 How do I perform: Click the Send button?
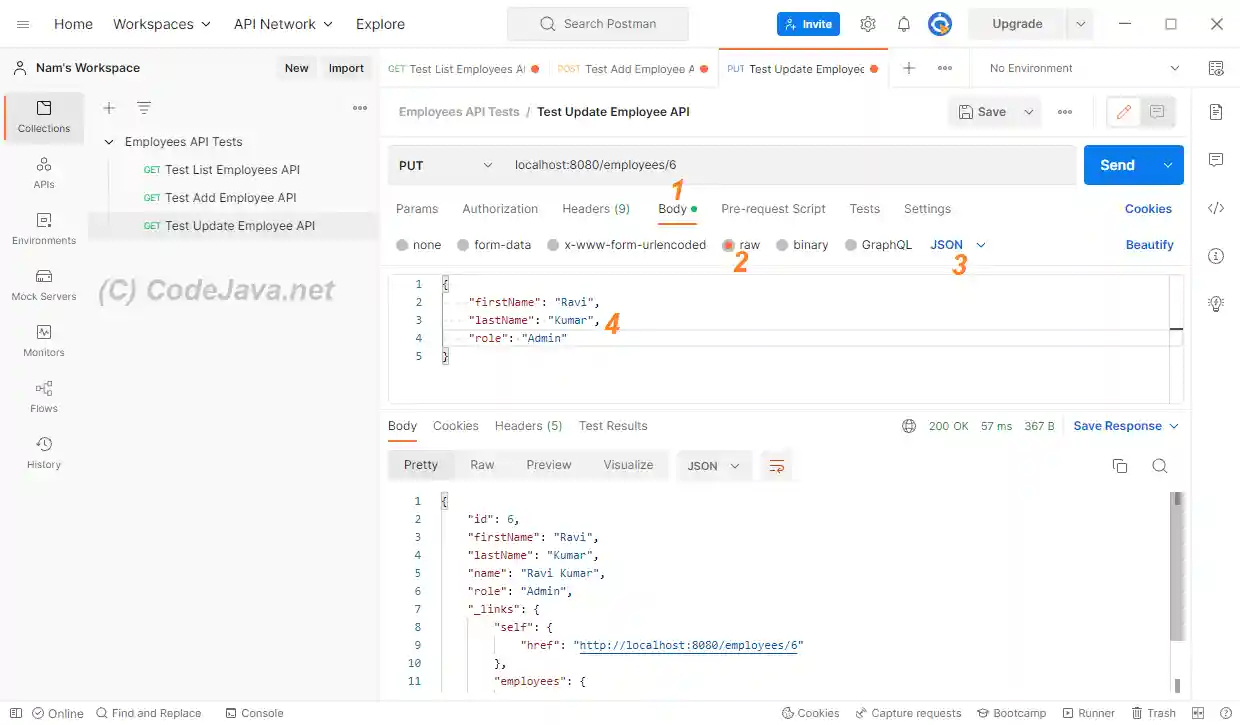point(1117,164)
